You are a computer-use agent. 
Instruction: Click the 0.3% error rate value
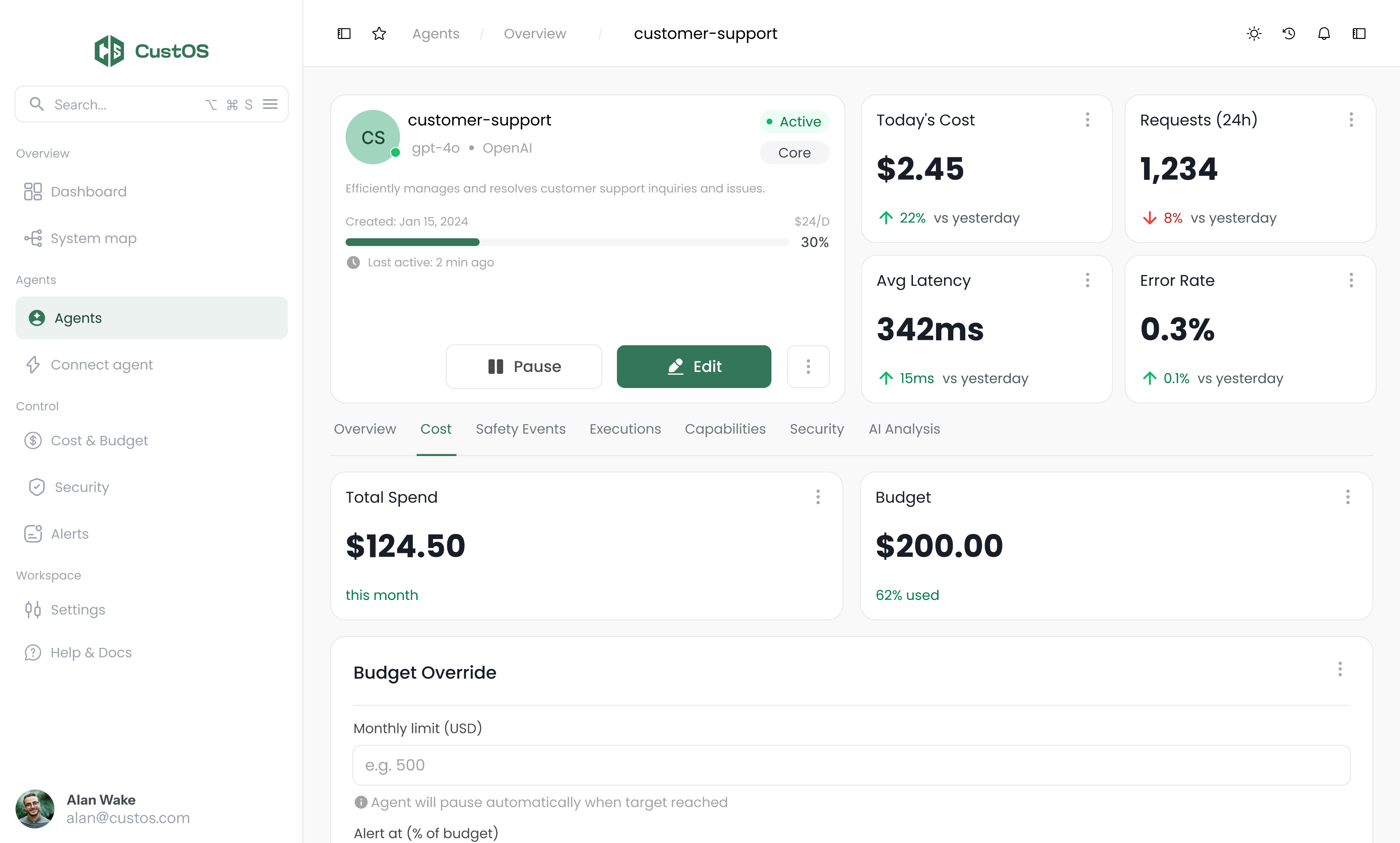1177,330
